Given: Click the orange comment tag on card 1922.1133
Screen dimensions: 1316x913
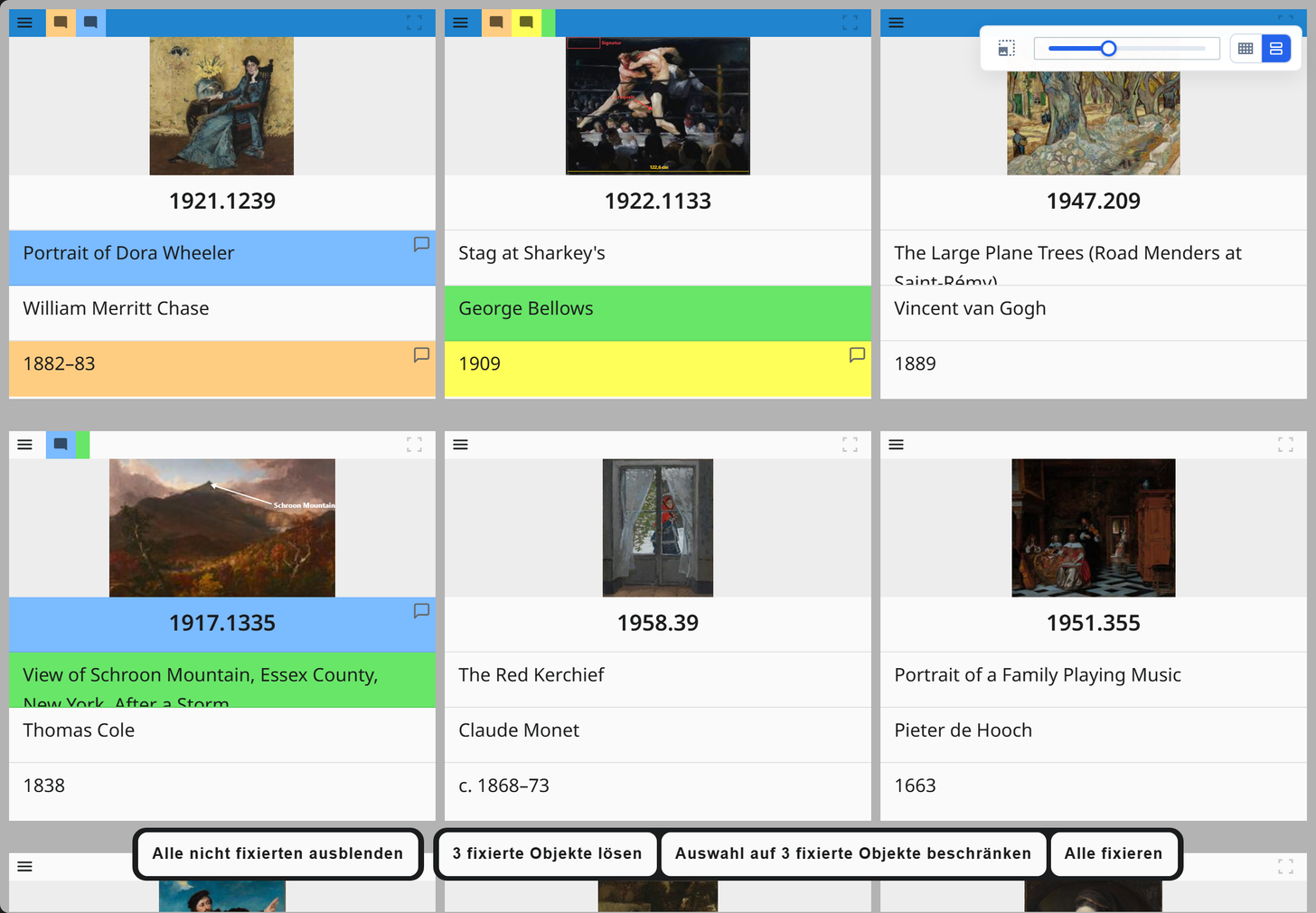Looking at the screenshot, I should [496, 23].
